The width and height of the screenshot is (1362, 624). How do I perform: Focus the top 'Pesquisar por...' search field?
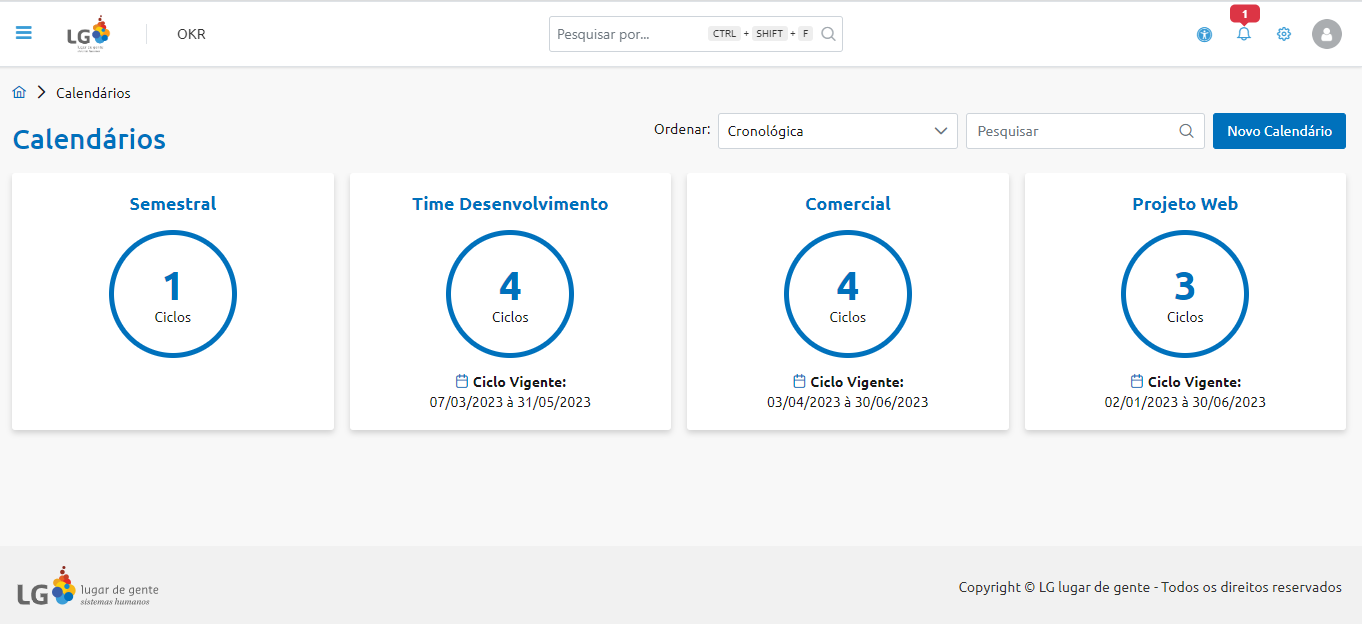coord(628,34)
